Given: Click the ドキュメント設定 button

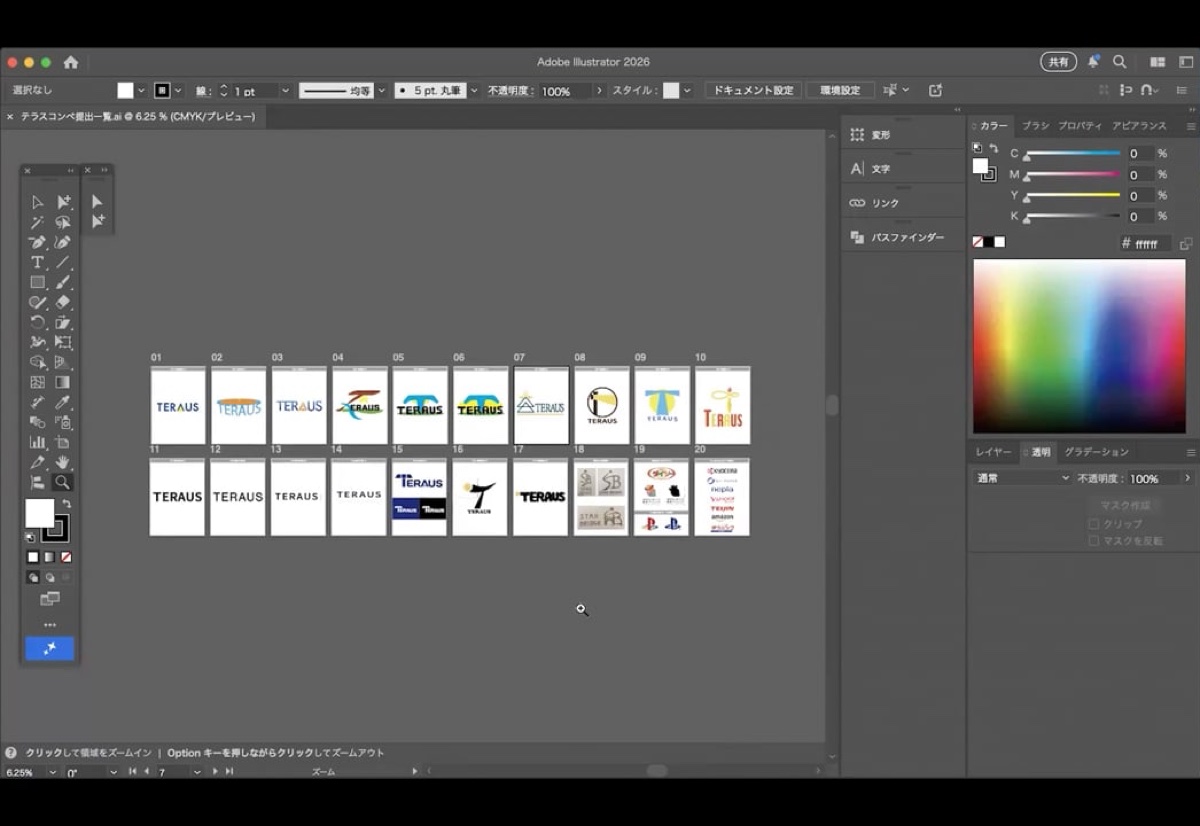Looking at the screenshot, I should pos(755,91).
